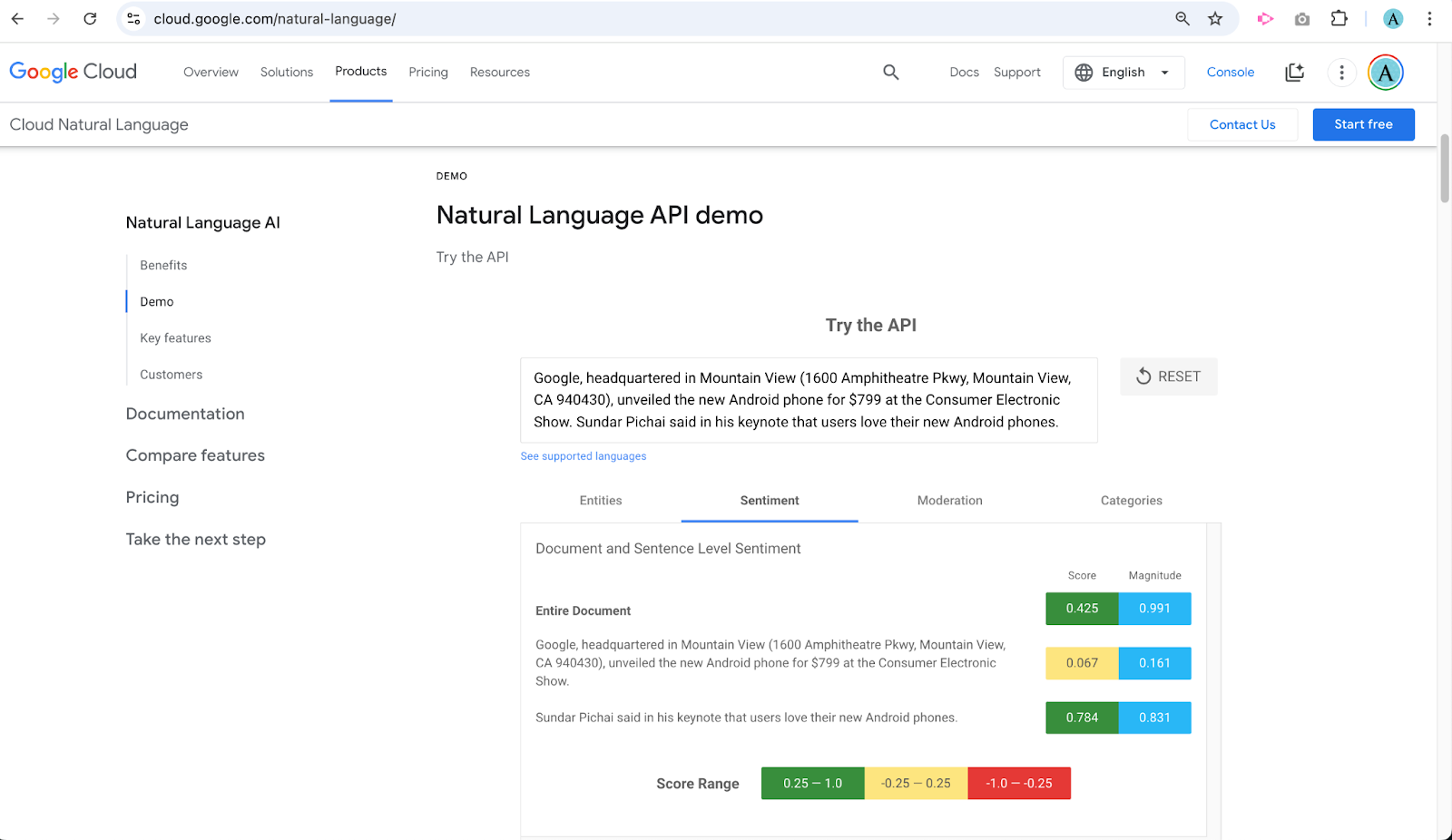
Task: Jump to Take the next step section
Action: (x=196, y=540)
